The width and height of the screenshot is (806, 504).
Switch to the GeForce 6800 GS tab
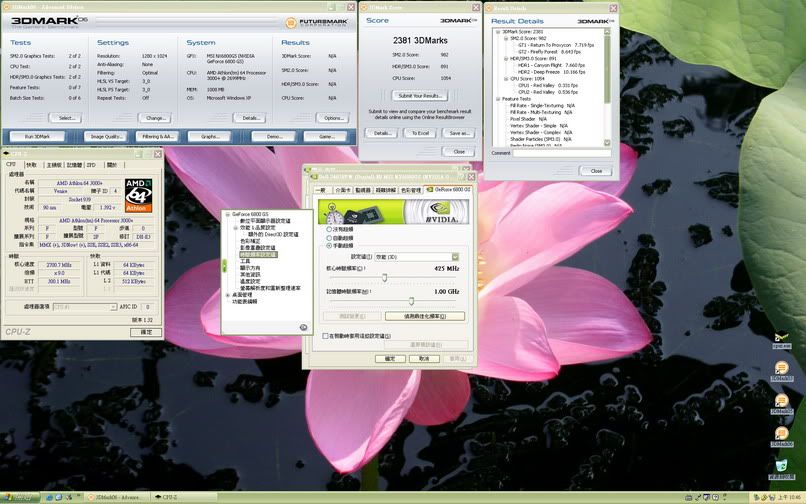tap(448, 189)
